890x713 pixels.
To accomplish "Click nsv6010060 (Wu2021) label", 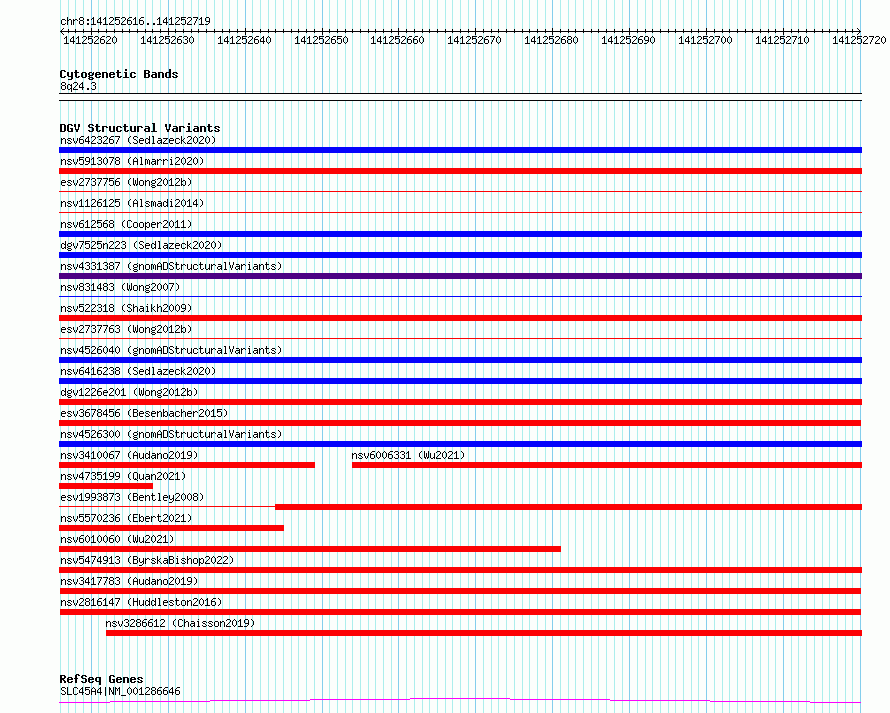I will tap(117, 539).
